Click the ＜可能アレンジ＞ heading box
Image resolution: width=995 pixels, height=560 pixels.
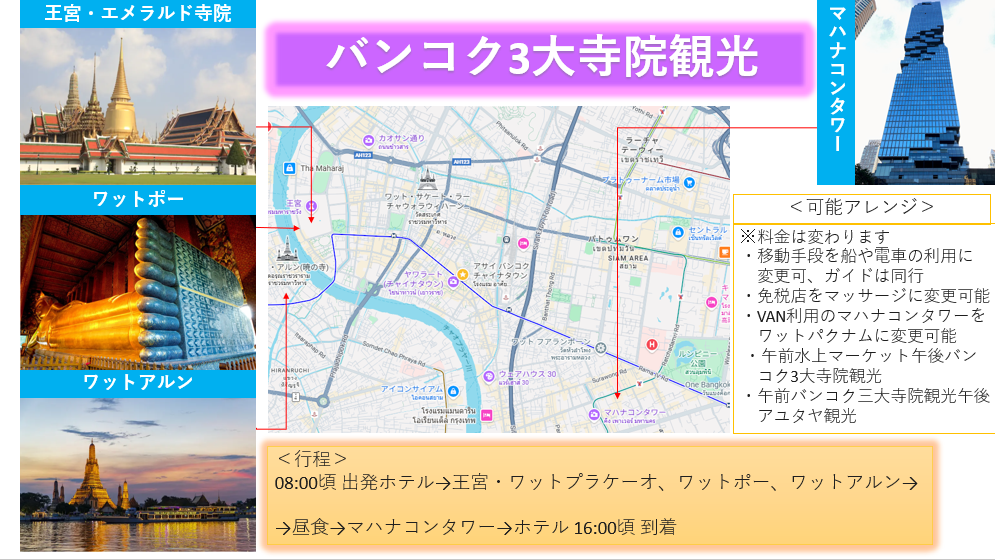click(x=862, y=208)
